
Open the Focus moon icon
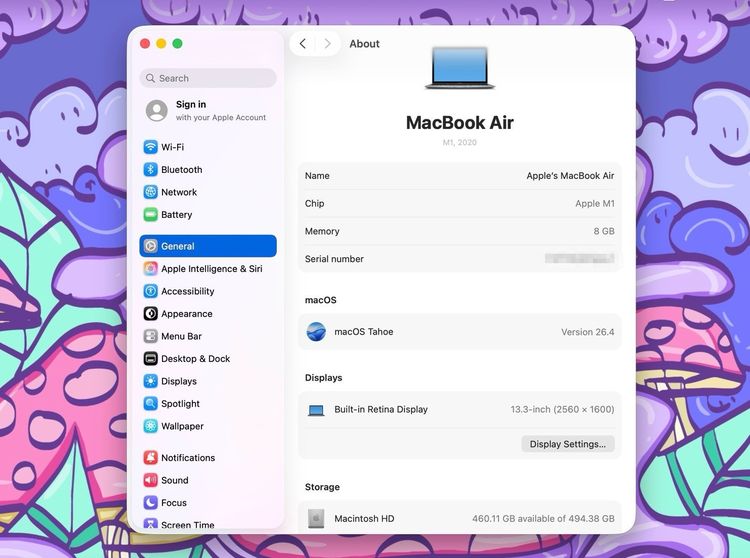(150, 503)
